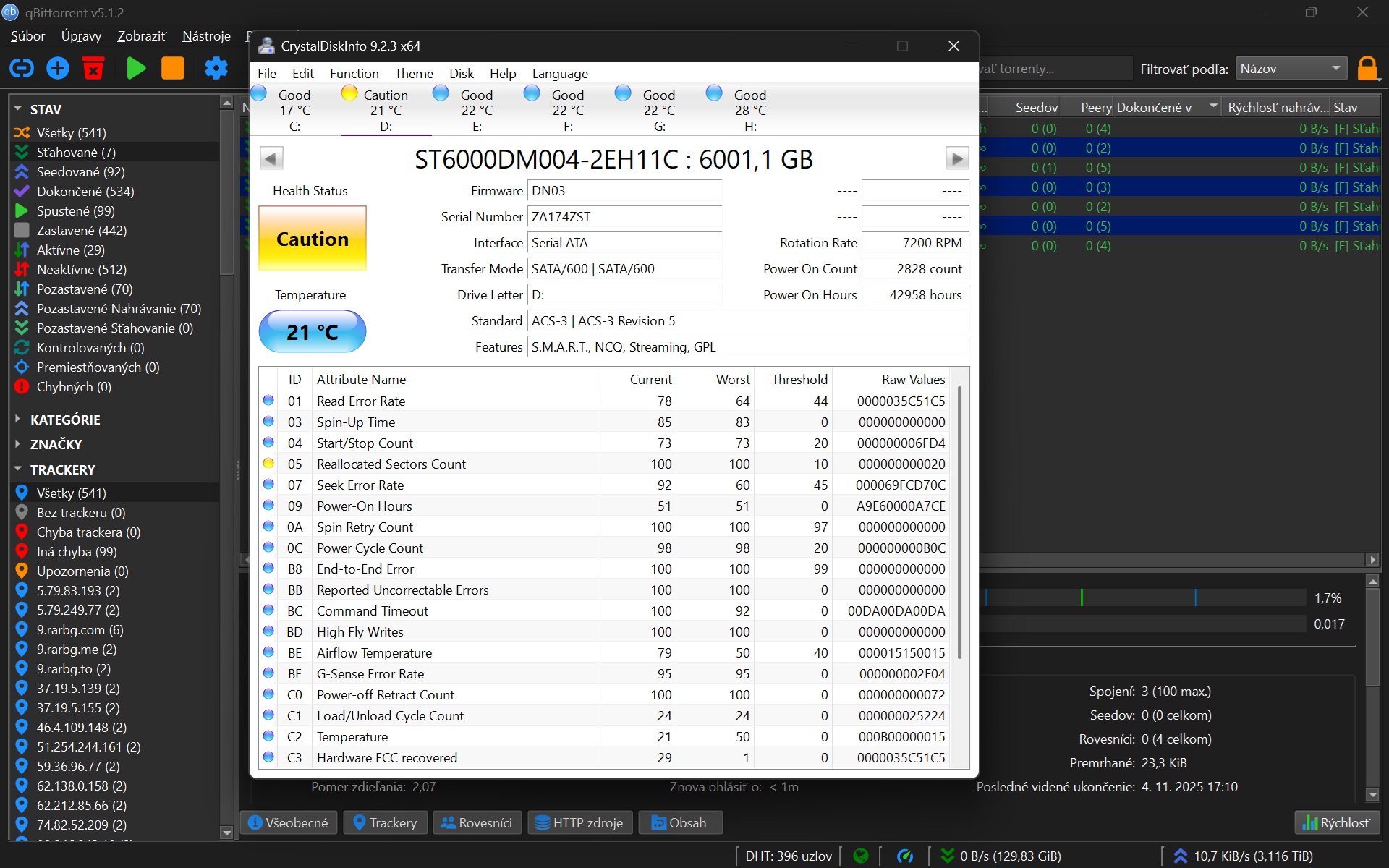Collapse the TRACKERY section
The image size is (1389, 868).
click(18, 469)
